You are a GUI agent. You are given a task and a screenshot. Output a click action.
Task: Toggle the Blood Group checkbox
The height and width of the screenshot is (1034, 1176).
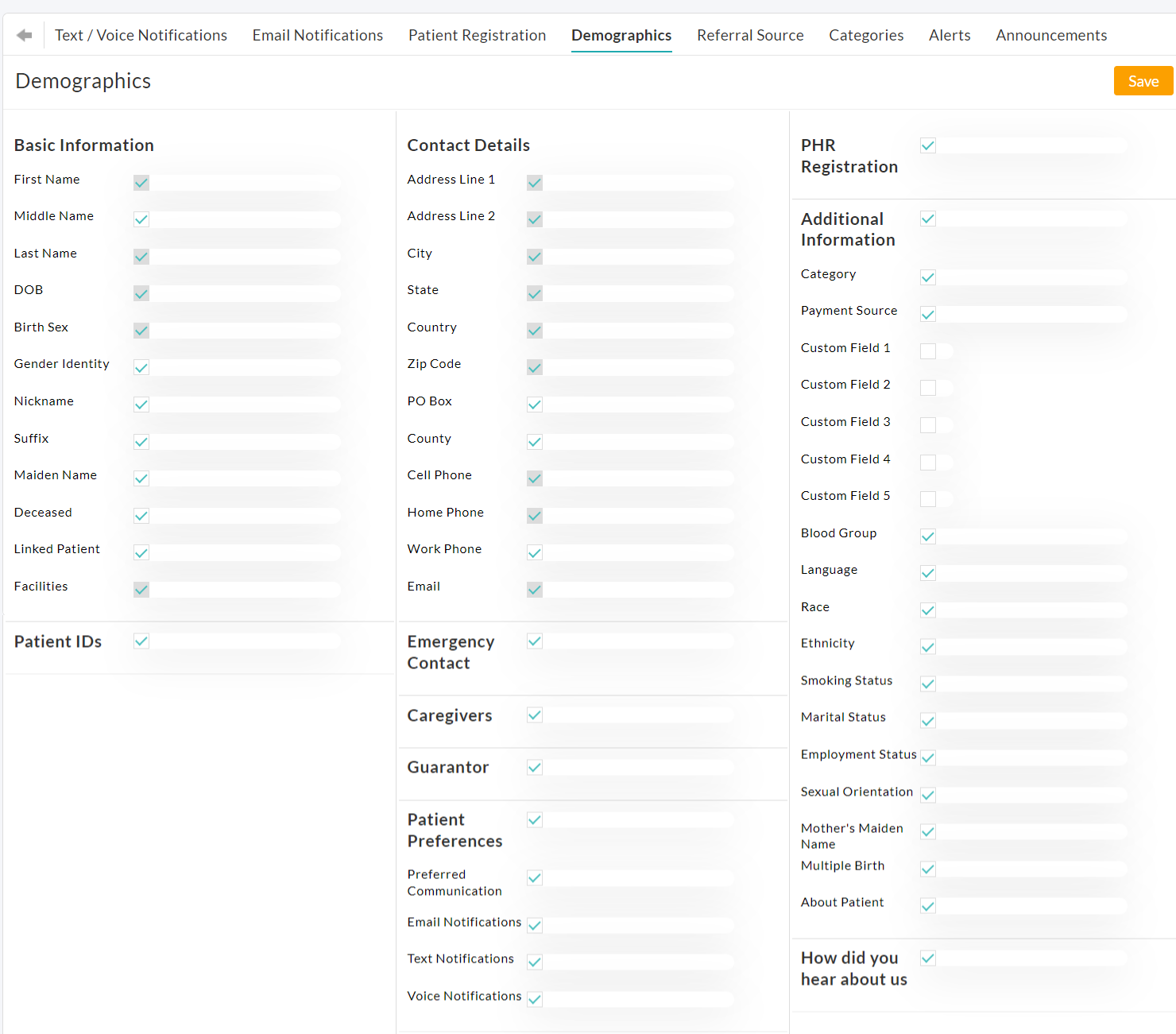927,536
